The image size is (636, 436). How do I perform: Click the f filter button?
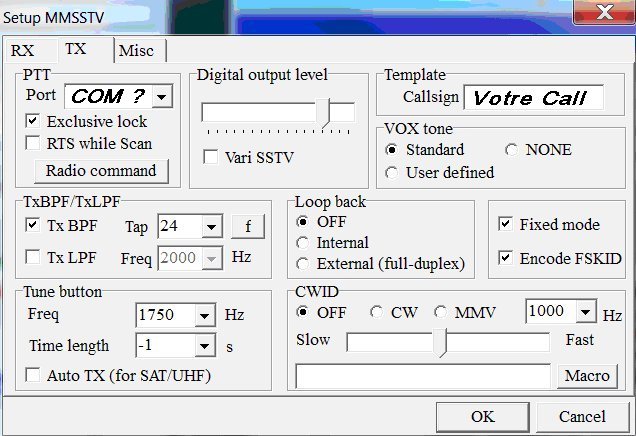pos(248,226)
